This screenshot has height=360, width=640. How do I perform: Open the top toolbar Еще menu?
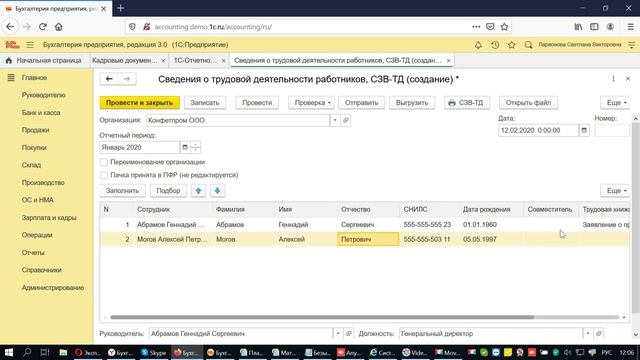615,103
